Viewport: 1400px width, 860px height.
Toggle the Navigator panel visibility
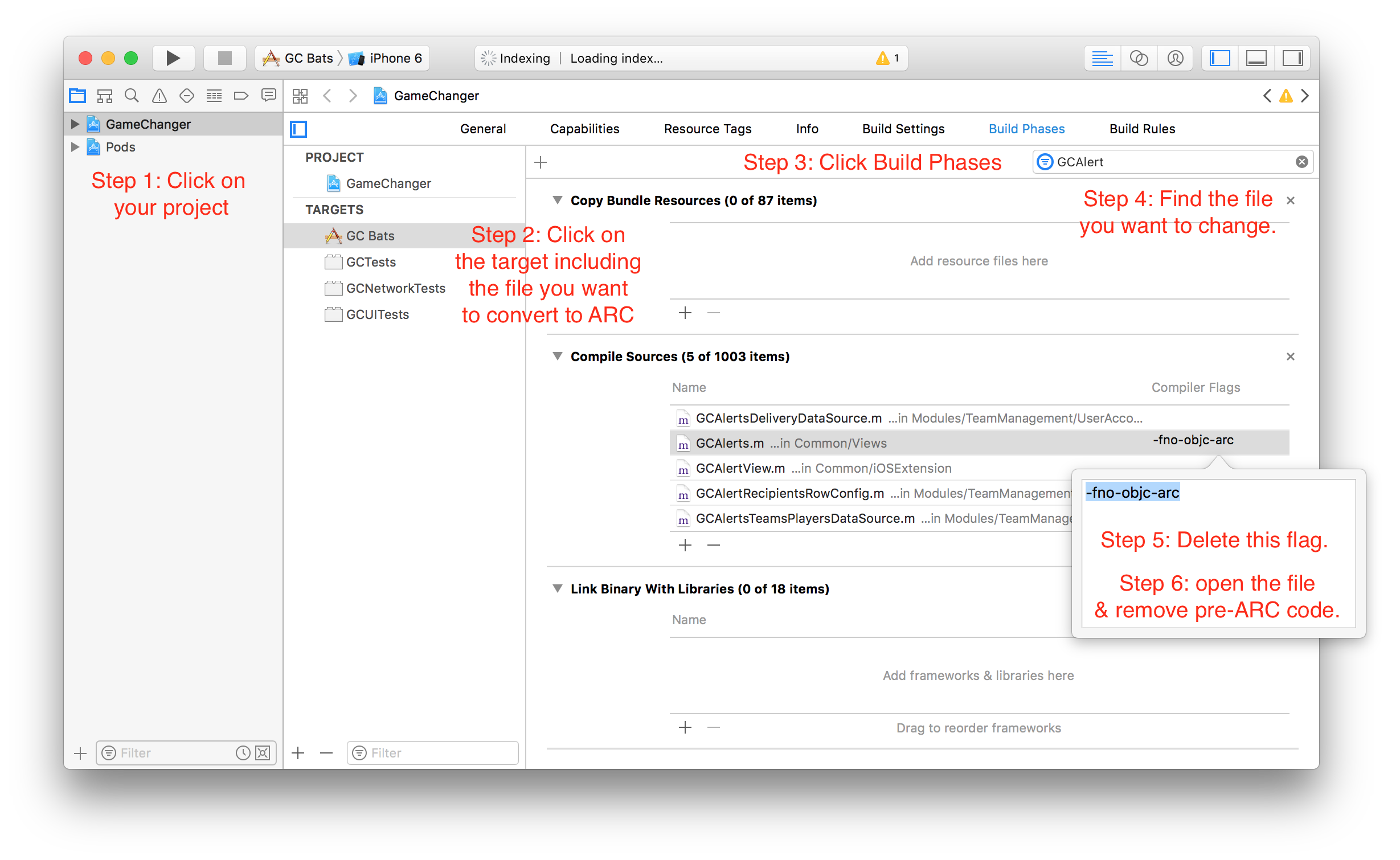(x=1220, y=58)
